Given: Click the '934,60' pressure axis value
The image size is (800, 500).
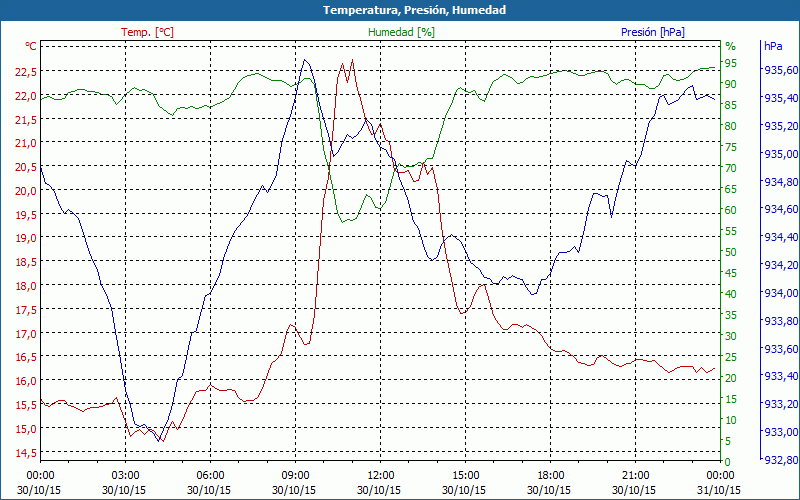Looking at the screenshot, I should click(779, 209).
